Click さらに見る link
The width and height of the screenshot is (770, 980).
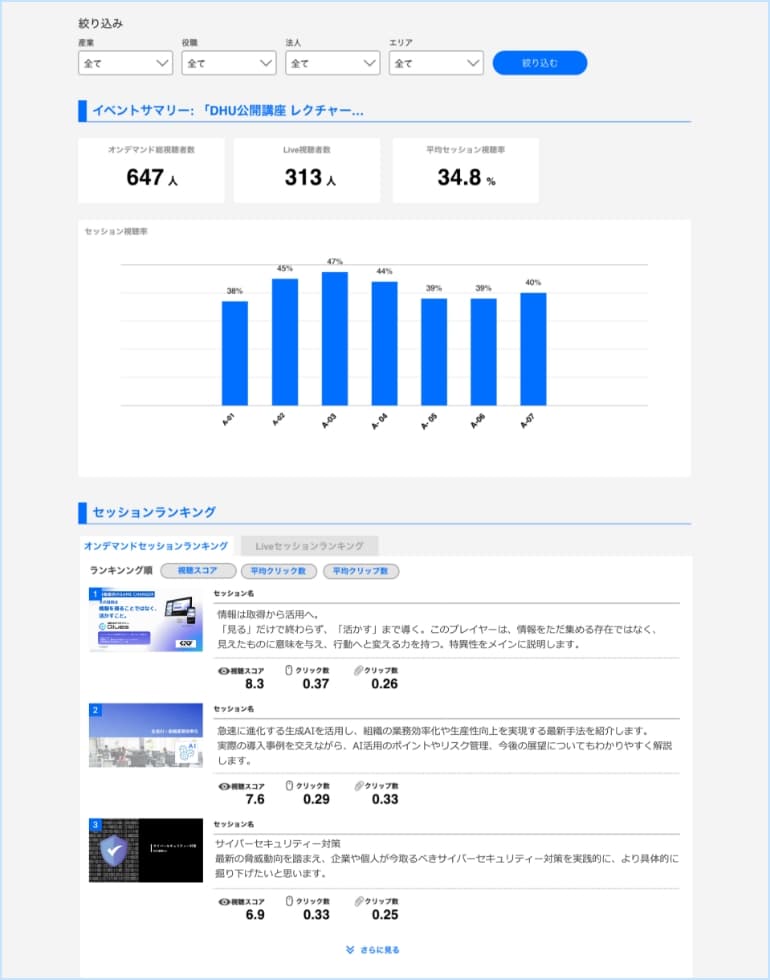tap(380, 949)
